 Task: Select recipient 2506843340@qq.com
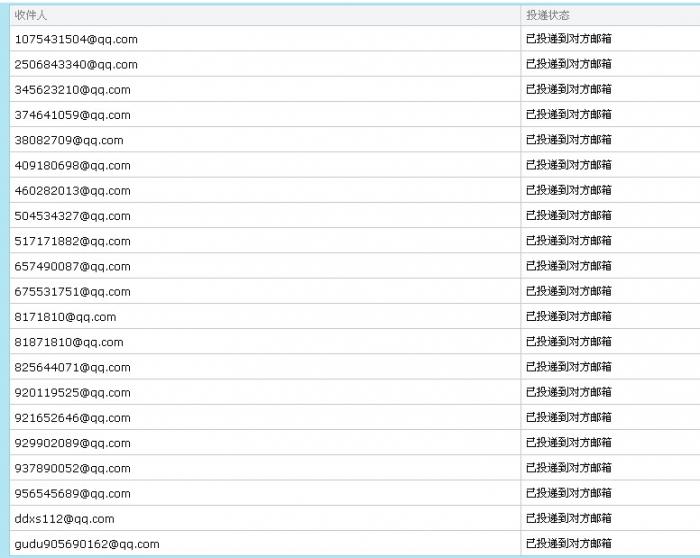click(76, 65)
